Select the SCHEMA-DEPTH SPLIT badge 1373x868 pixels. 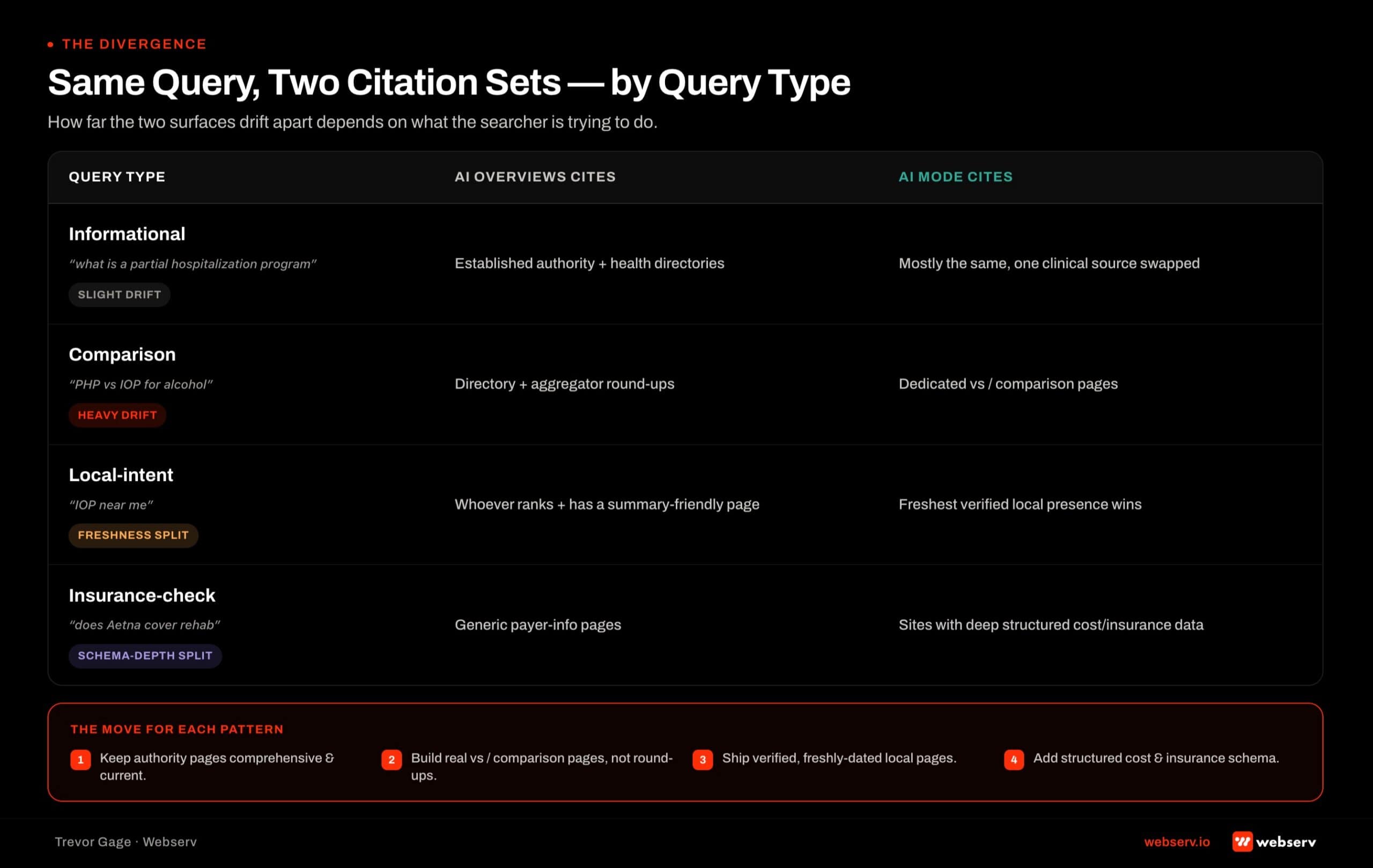click(145, 655)
